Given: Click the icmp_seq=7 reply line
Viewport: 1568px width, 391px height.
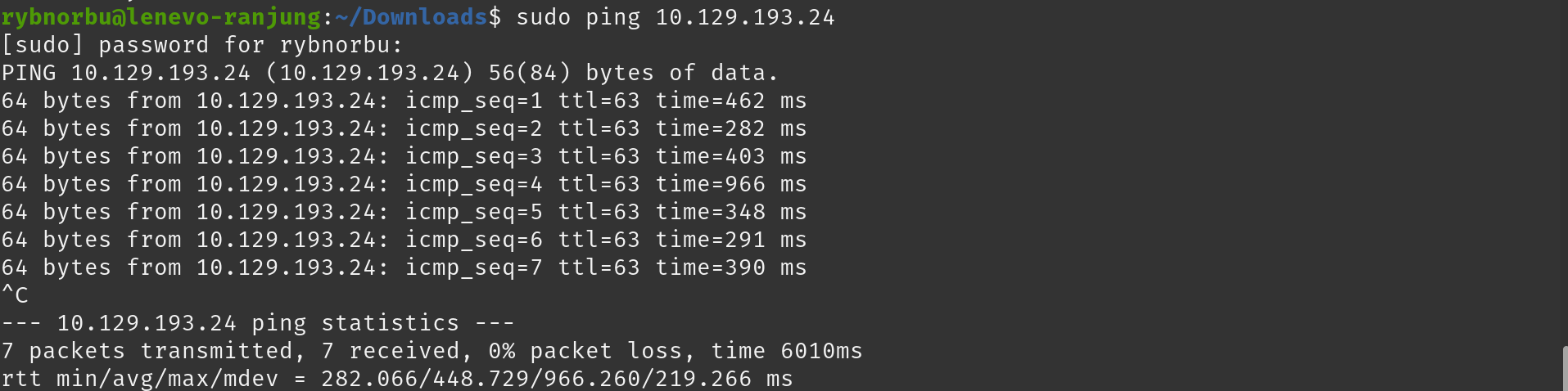Looking at the screenshot, I should pos(404,267).
